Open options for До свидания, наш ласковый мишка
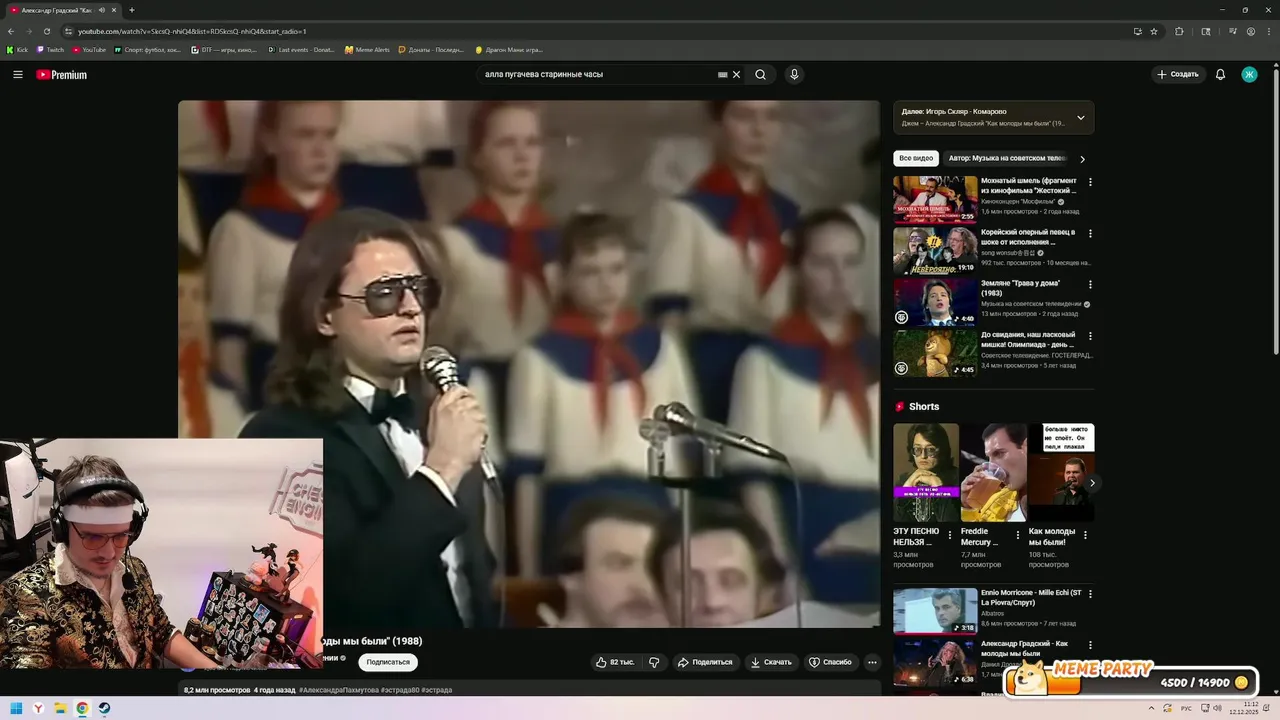 click(1090, 336)
